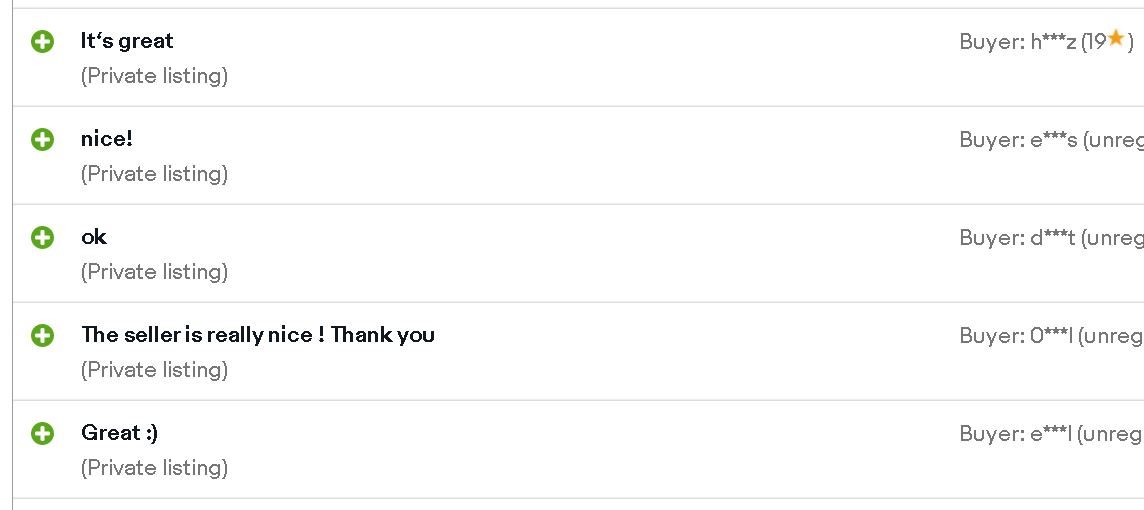
Task: Click the "ok" feedback comment
Action: (x=93, y=236)
